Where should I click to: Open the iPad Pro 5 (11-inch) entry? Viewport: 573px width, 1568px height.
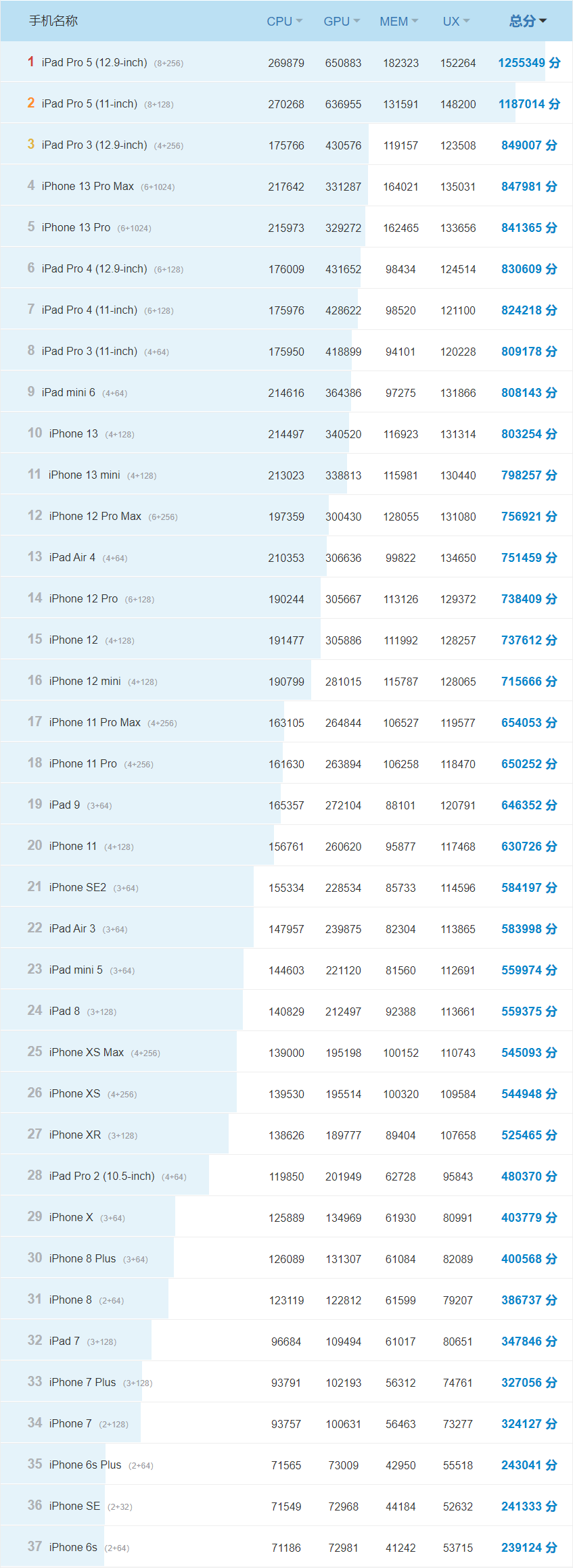[x=89, y=104]
